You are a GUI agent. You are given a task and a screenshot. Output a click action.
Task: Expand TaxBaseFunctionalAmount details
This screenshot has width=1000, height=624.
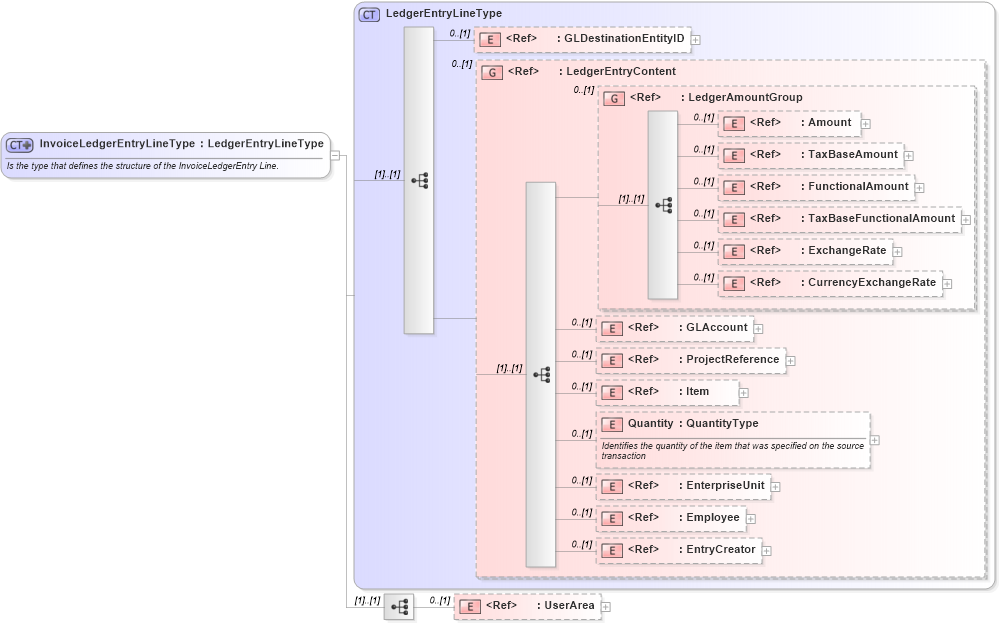tap(965, 219)
